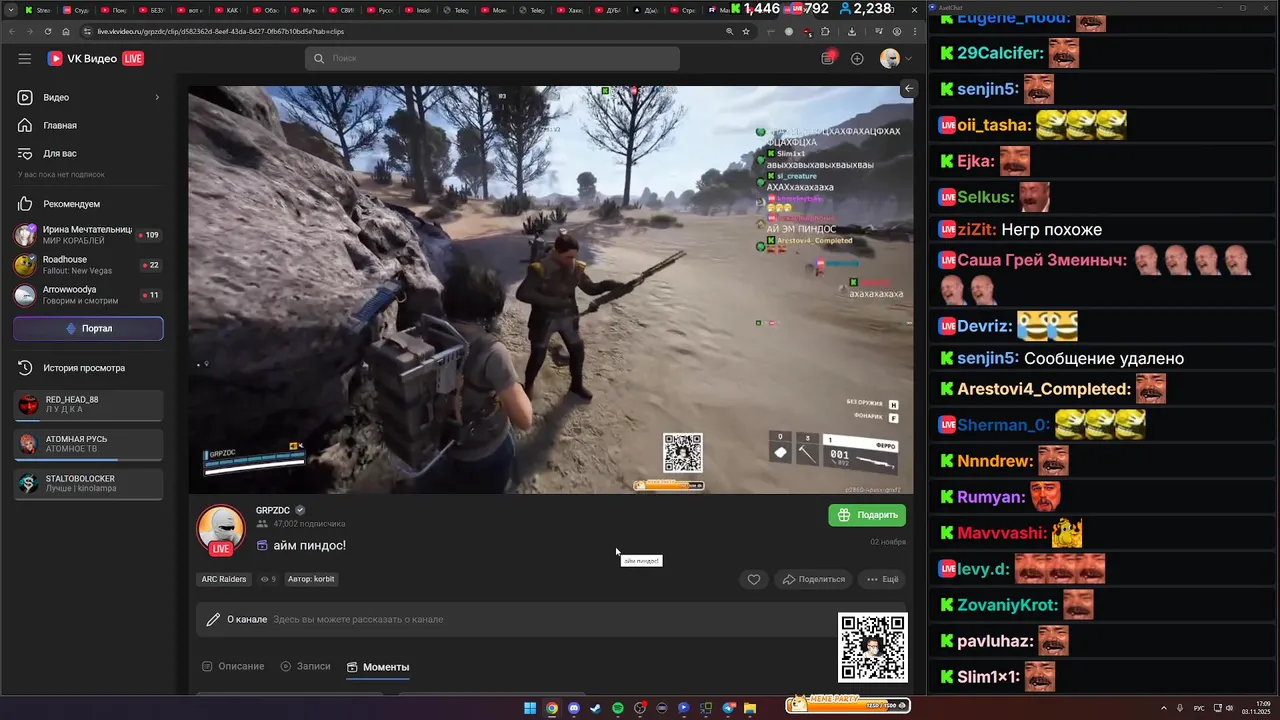
Task: Click into the Поиск search field
Action: pyautogui.click(x=492, y=58)
